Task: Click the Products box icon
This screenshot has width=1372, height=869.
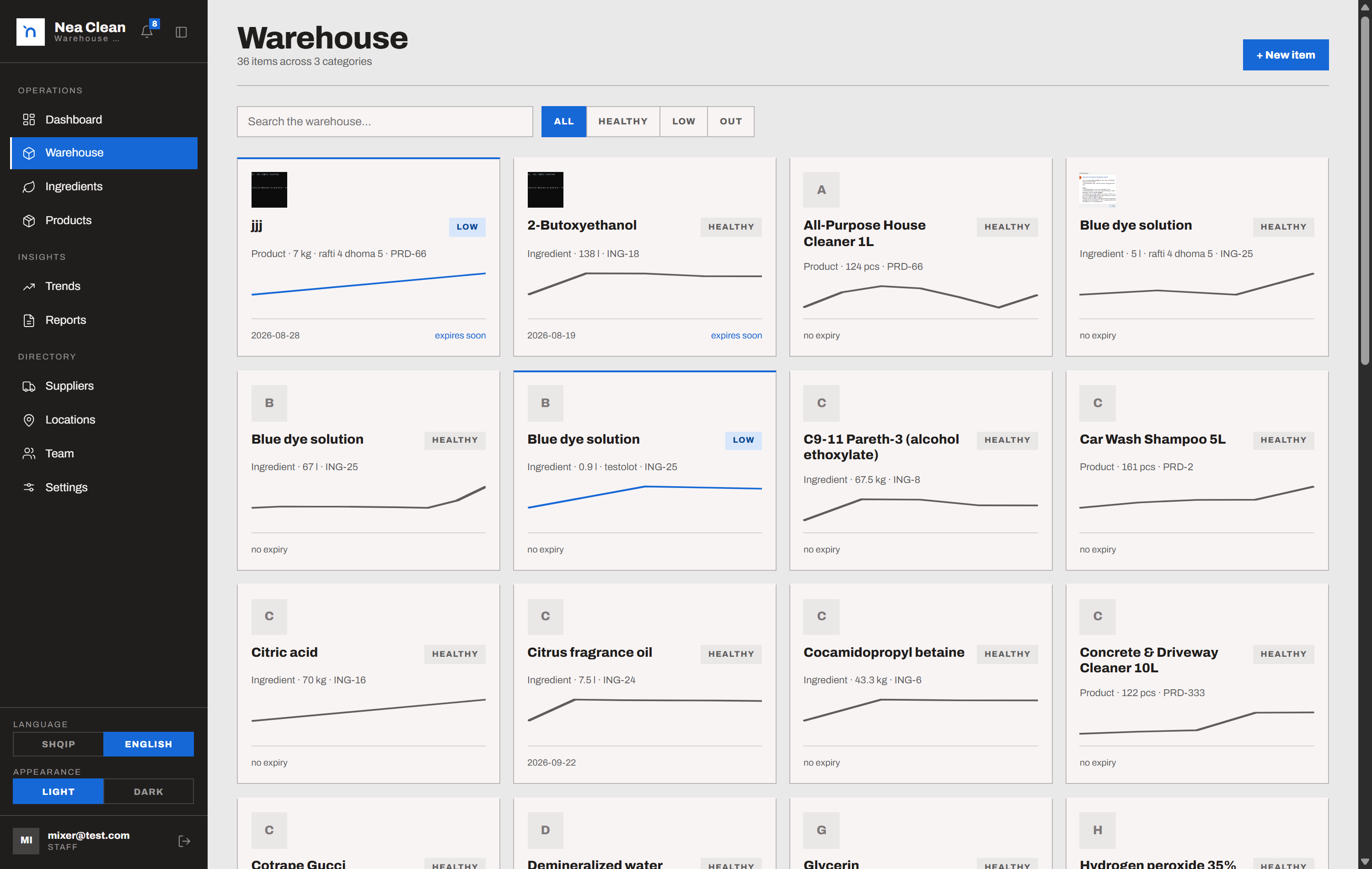Action: coord(29,220)
